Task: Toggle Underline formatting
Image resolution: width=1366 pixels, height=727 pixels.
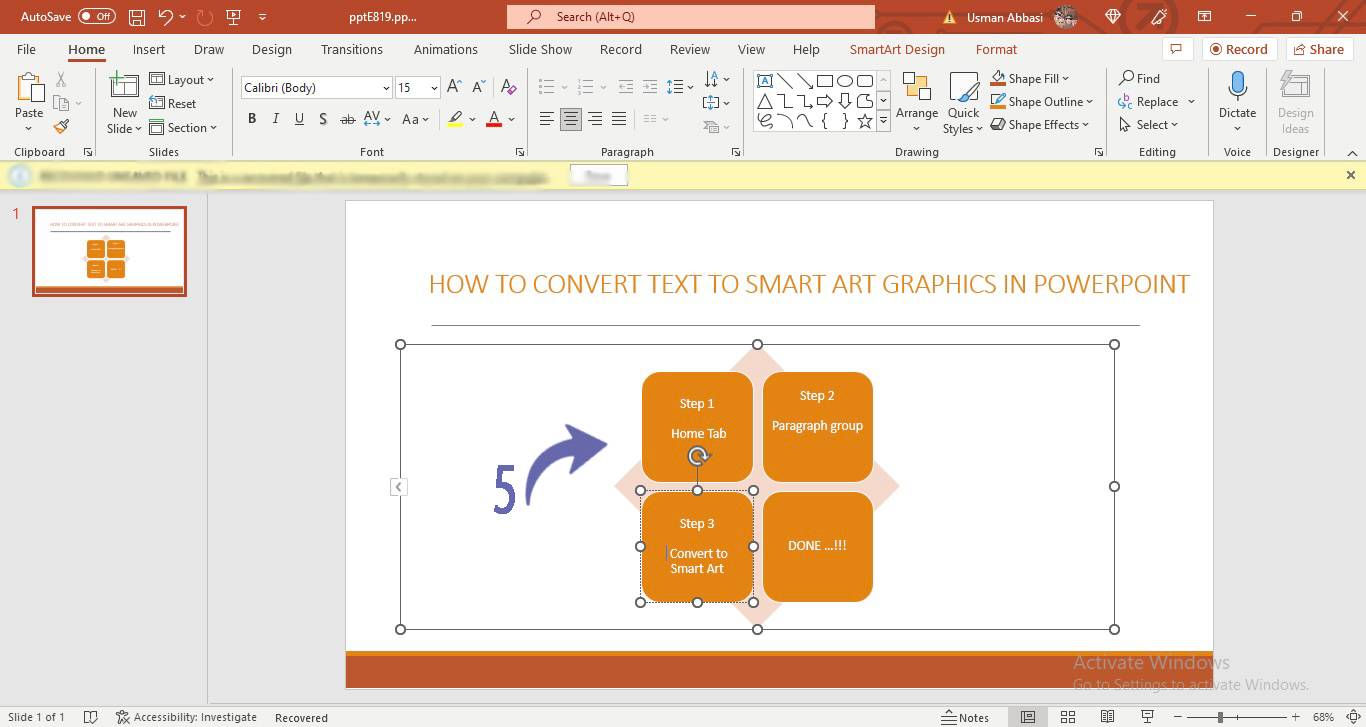Action: [x=299, y=119]
